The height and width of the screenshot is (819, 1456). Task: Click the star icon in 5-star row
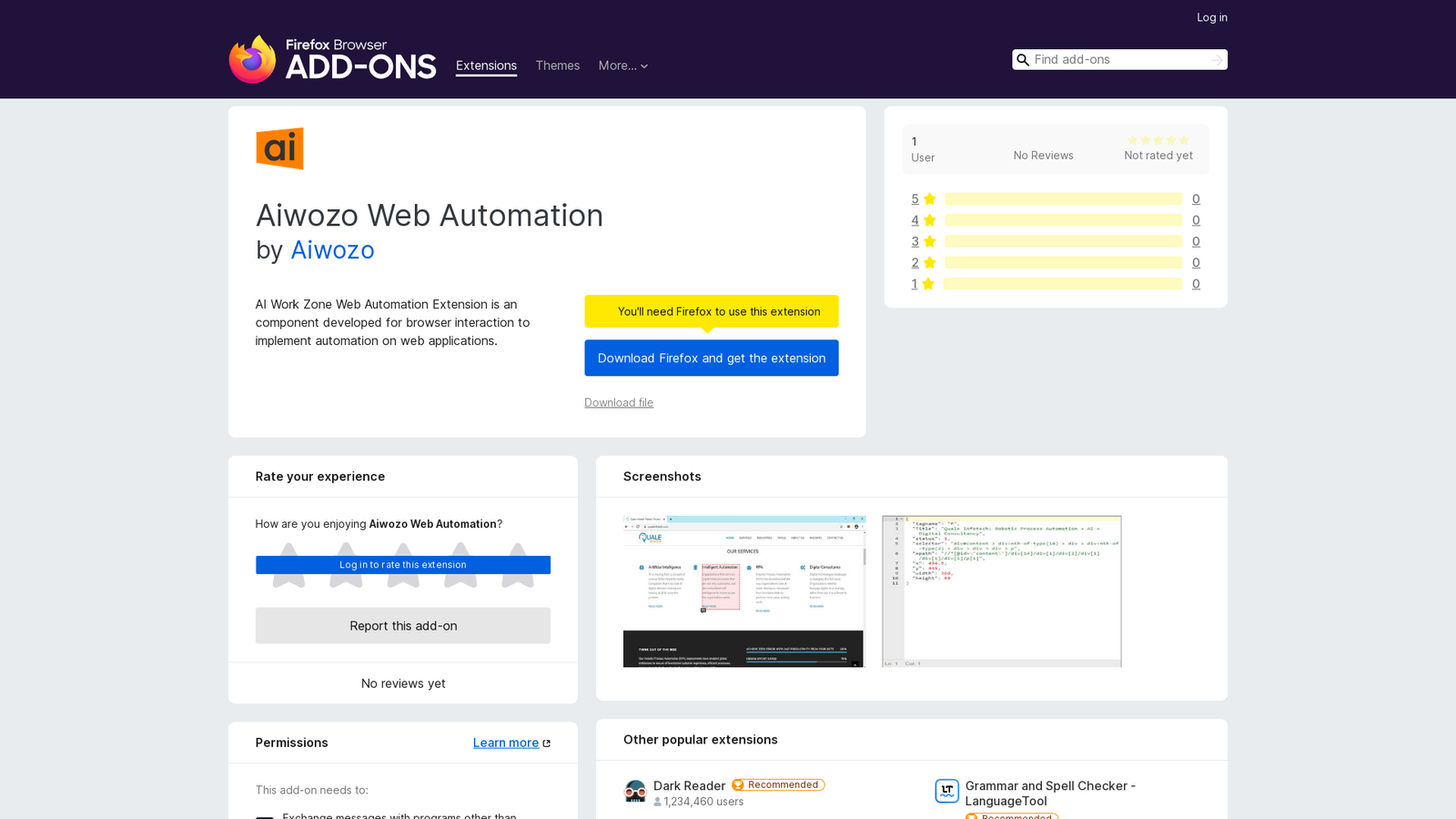click(929, 199)
